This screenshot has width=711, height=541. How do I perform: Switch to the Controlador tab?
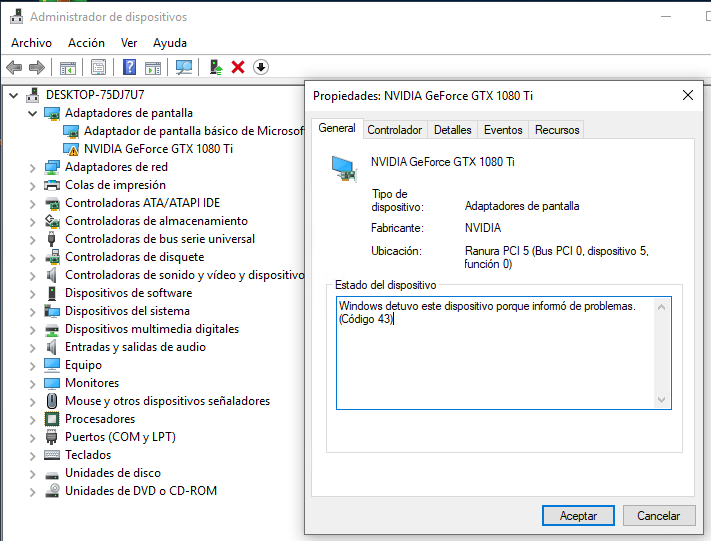click(394, 130)
